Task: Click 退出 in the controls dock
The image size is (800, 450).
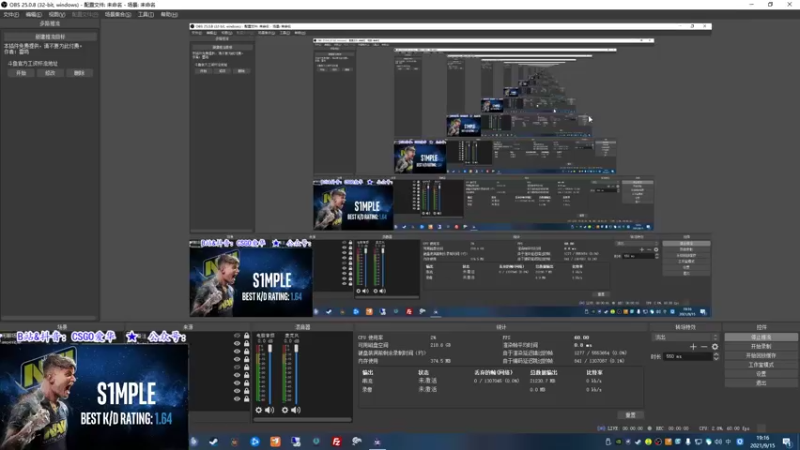Action: click(x=761, y=383)
